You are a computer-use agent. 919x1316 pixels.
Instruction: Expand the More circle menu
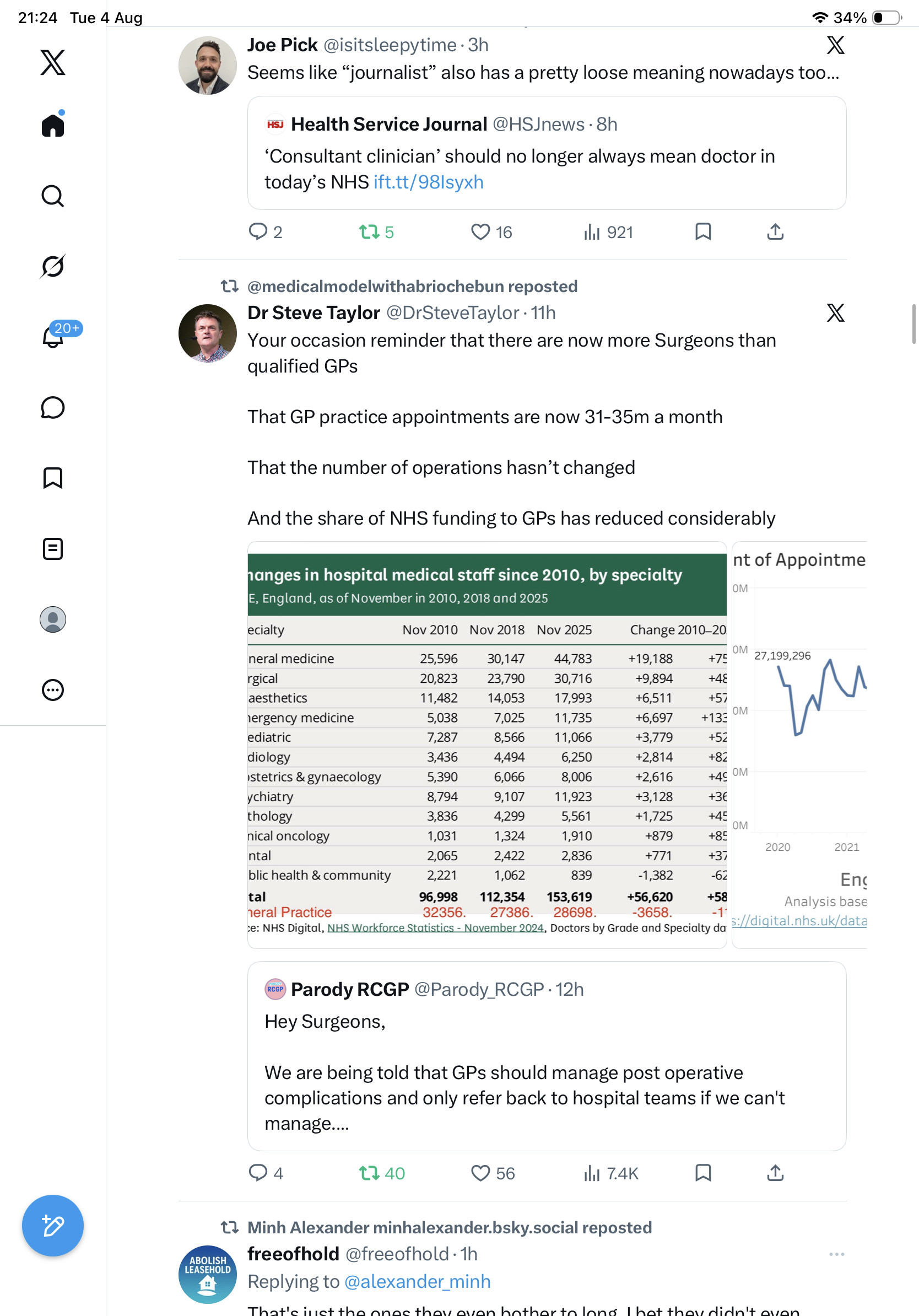click(53, 690)
